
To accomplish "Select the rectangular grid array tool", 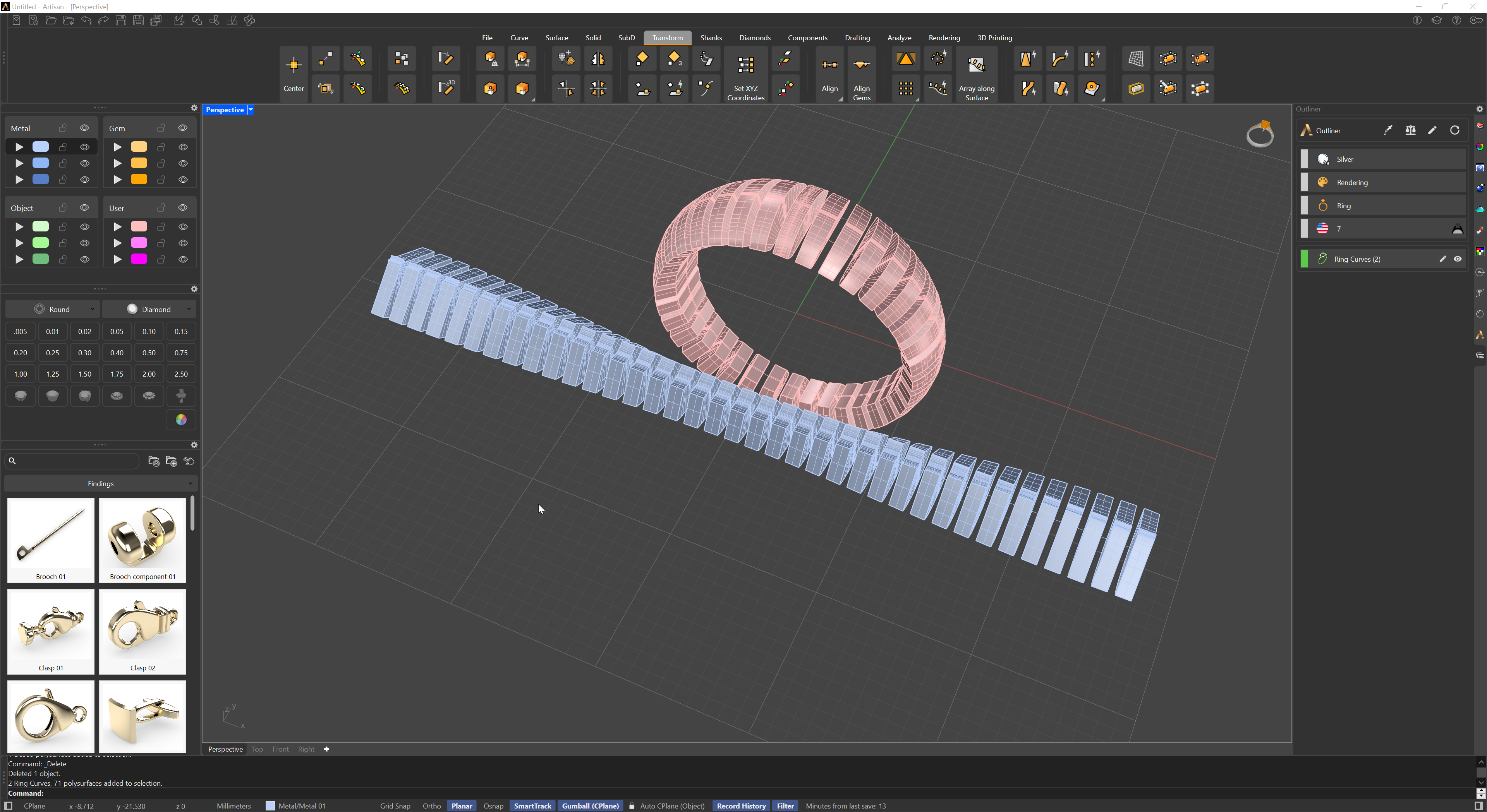I will tap(906, 88).
